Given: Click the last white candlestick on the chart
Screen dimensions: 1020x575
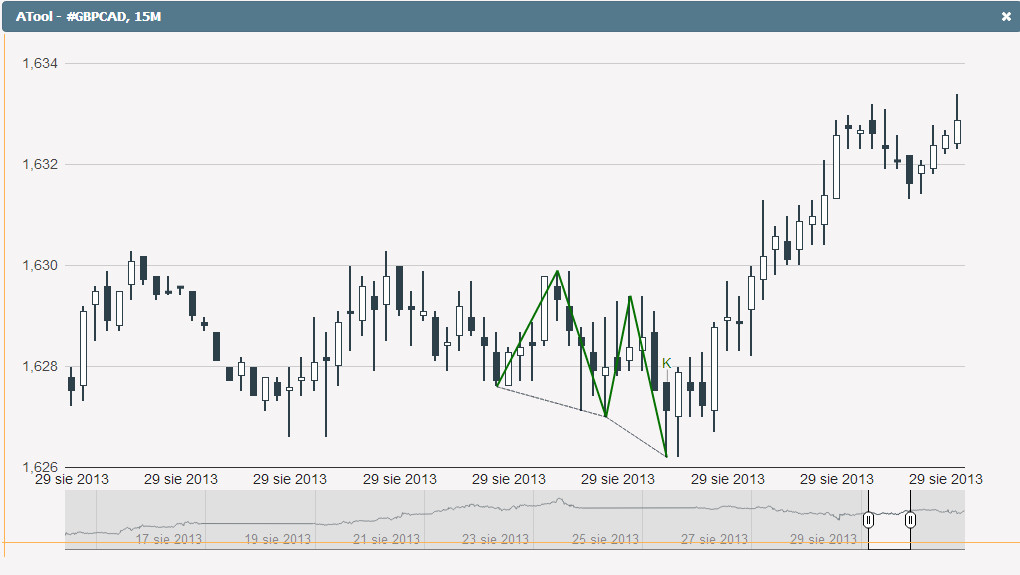Looking at the screenshot, I should pyautogui.click(x=957, y=132).
